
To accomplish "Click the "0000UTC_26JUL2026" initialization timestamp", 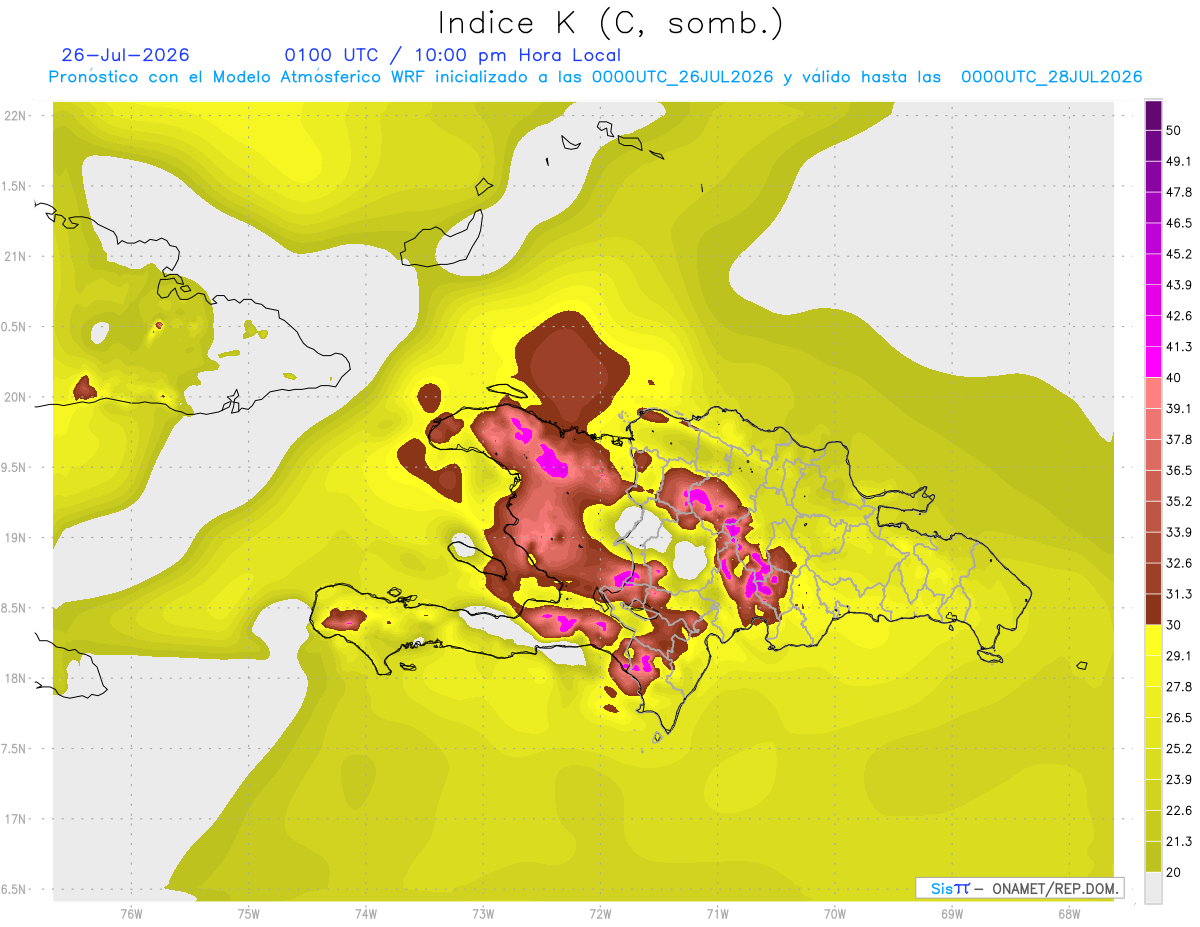I will [x=682, y=77].
